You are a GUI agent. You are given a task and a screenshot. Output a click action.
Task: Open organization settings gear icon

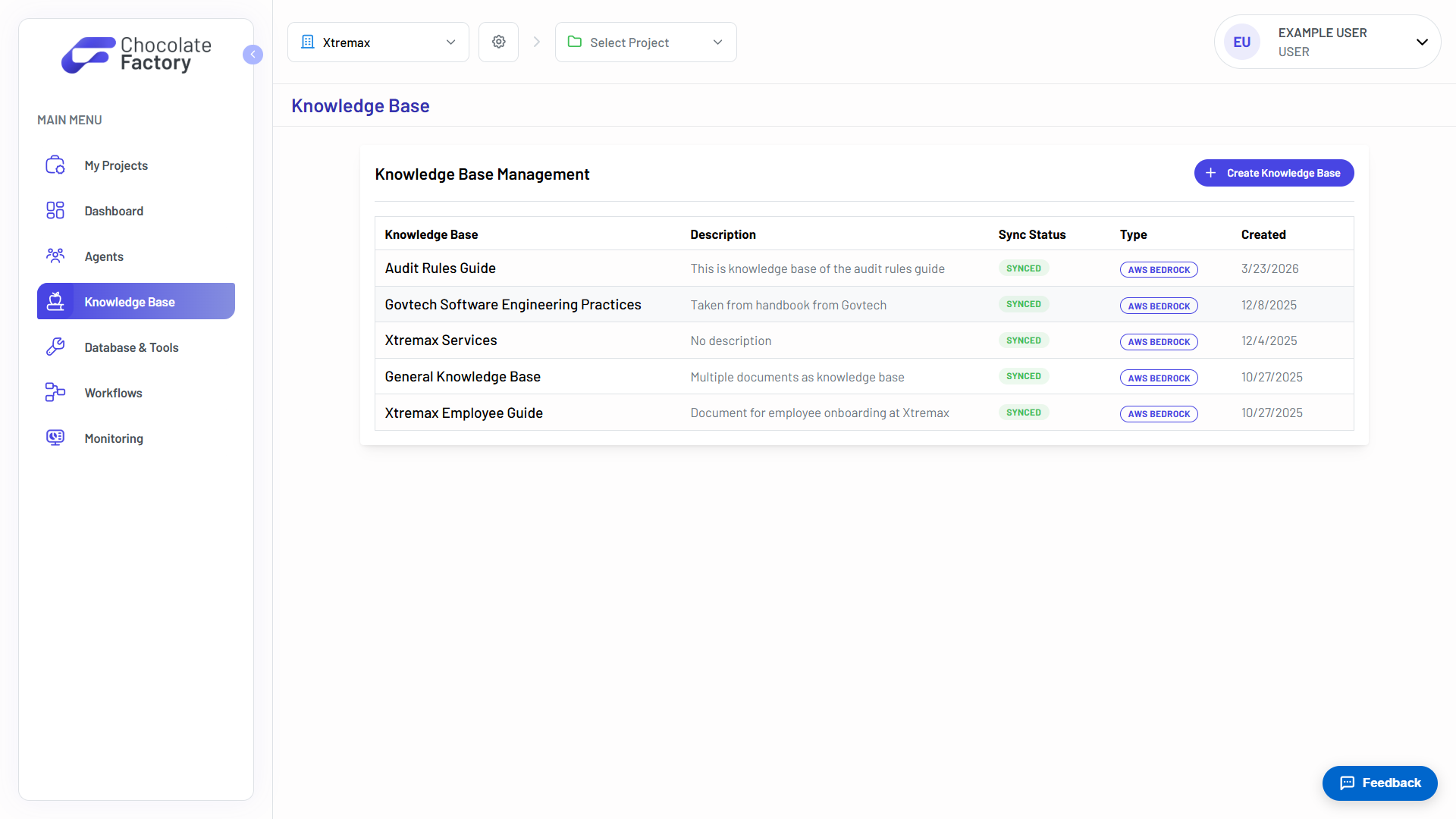pyautogui.click(x=498, y=42)
